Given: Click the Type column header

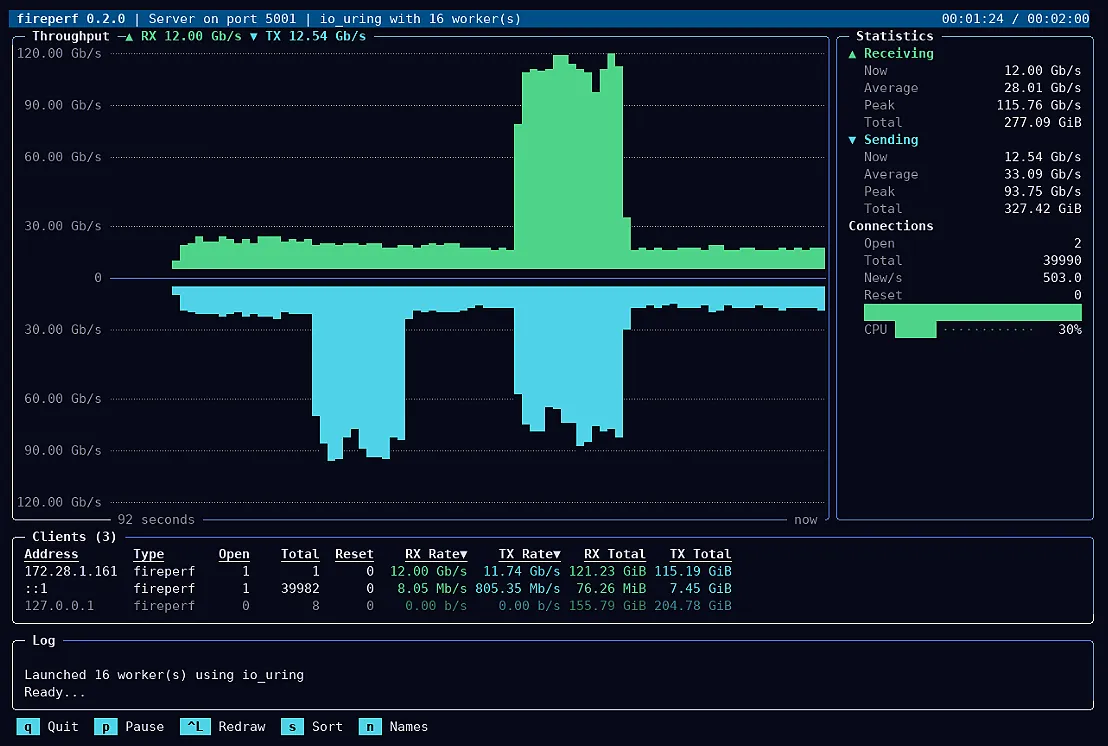Looking at the screenshot, I should point(148,554).
